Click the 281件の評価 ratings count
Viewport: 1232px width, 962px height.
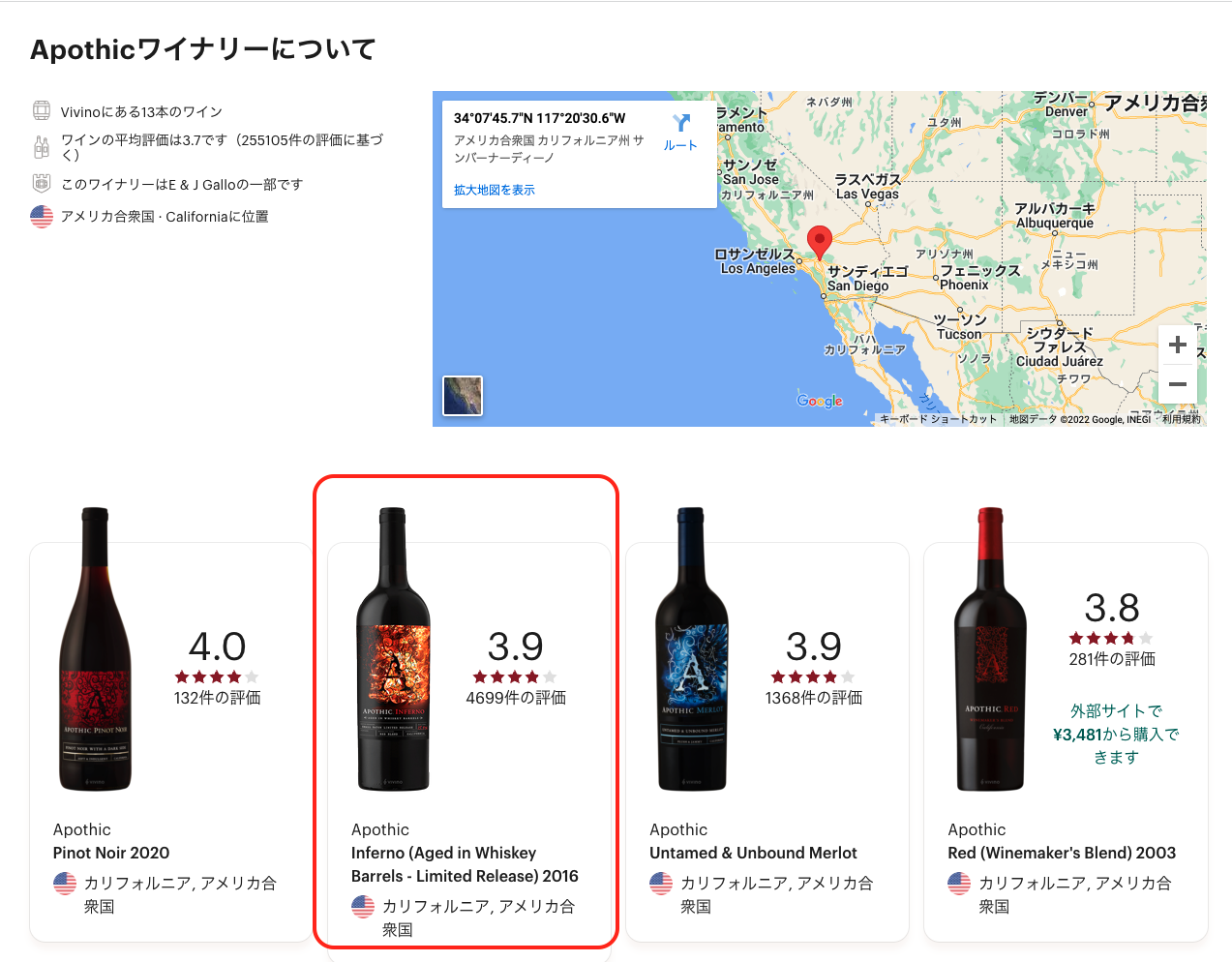coord(1112,659)
